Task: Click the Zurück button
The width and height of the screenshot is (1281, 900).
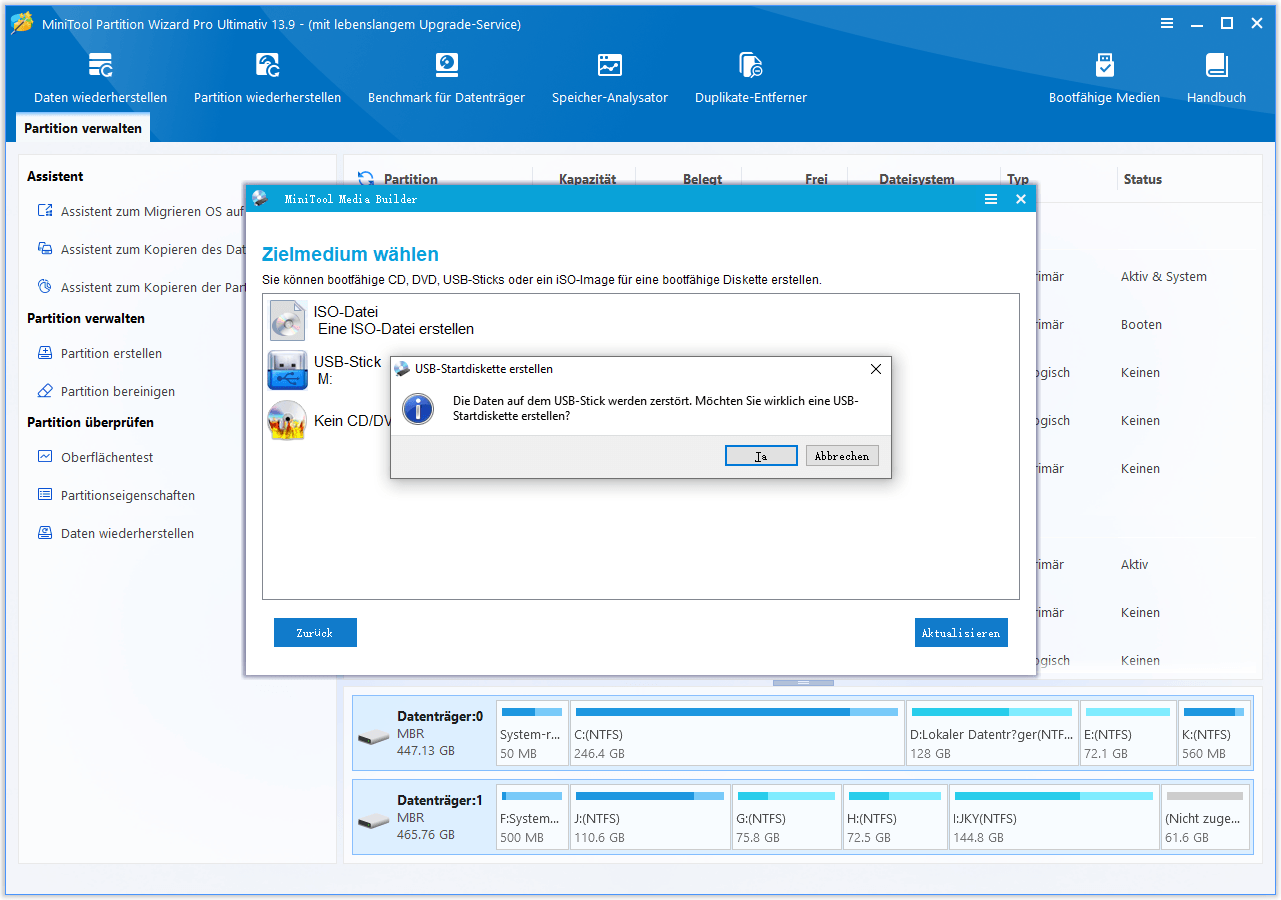Action: coord(315,633)
